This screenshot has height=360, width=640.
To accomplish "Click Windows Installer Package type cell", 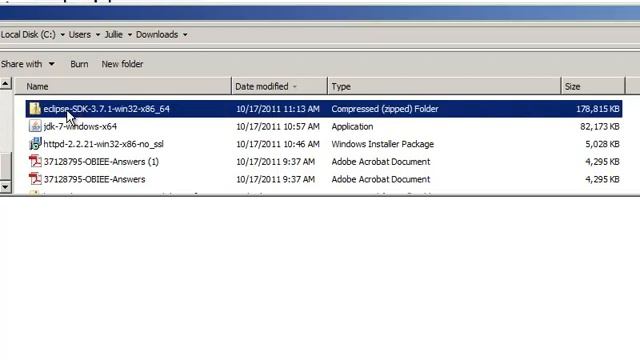I will [x=382, y=144].
